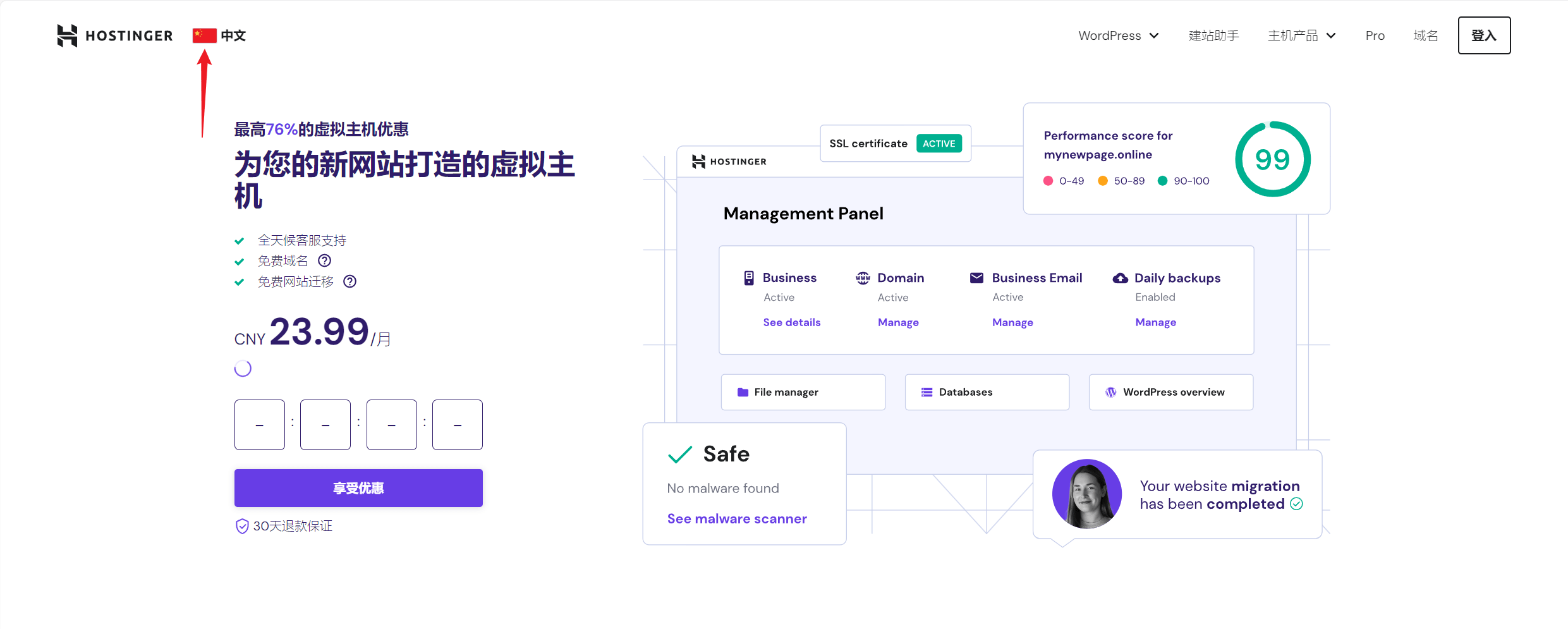Open the WordPress nav item
The width and height of the screenshot is (1568, 629).
[x=1109, y=35]
